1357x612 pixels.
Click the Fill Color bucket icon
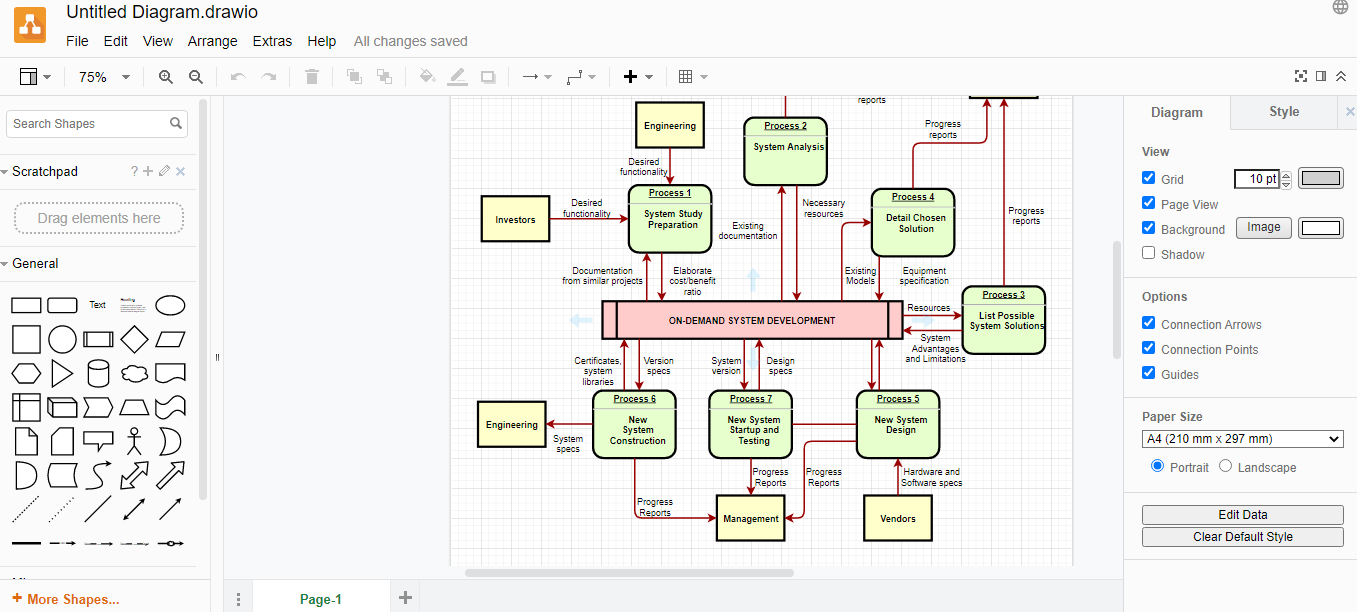pyautogui.click(x=427, y=77)
